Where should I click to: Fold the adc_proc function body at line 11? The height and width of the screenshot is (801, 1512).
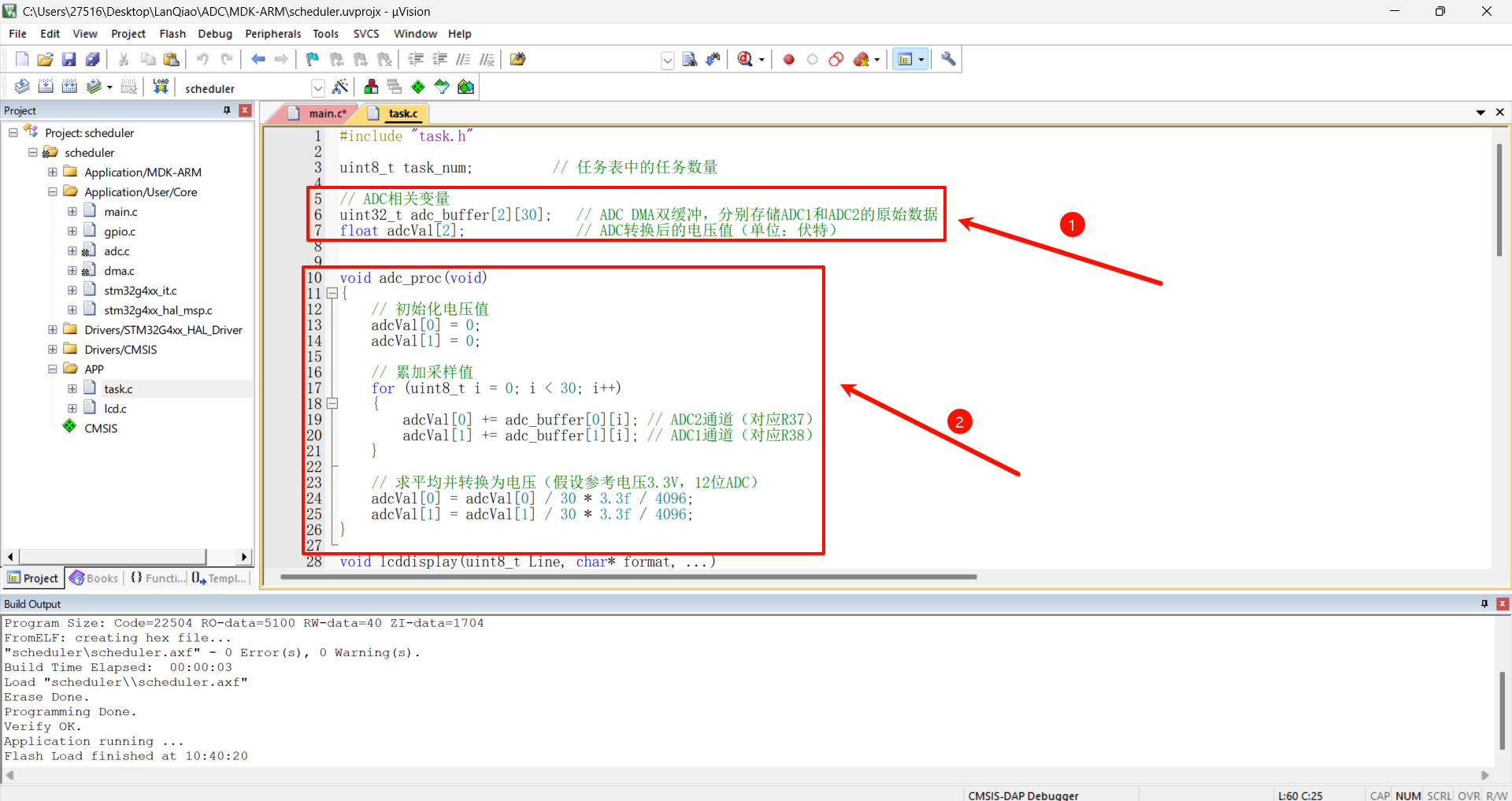pos(332,293)
